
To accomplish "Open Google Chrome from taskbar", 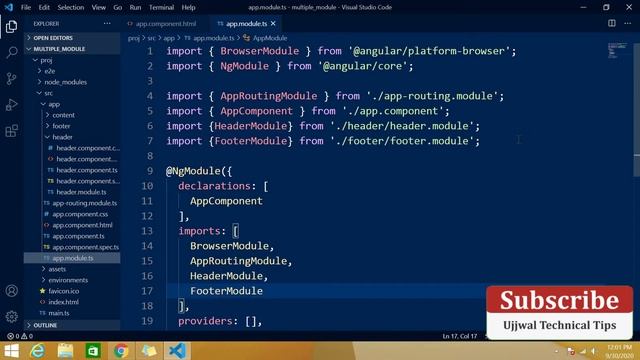I will click(121, 351).
